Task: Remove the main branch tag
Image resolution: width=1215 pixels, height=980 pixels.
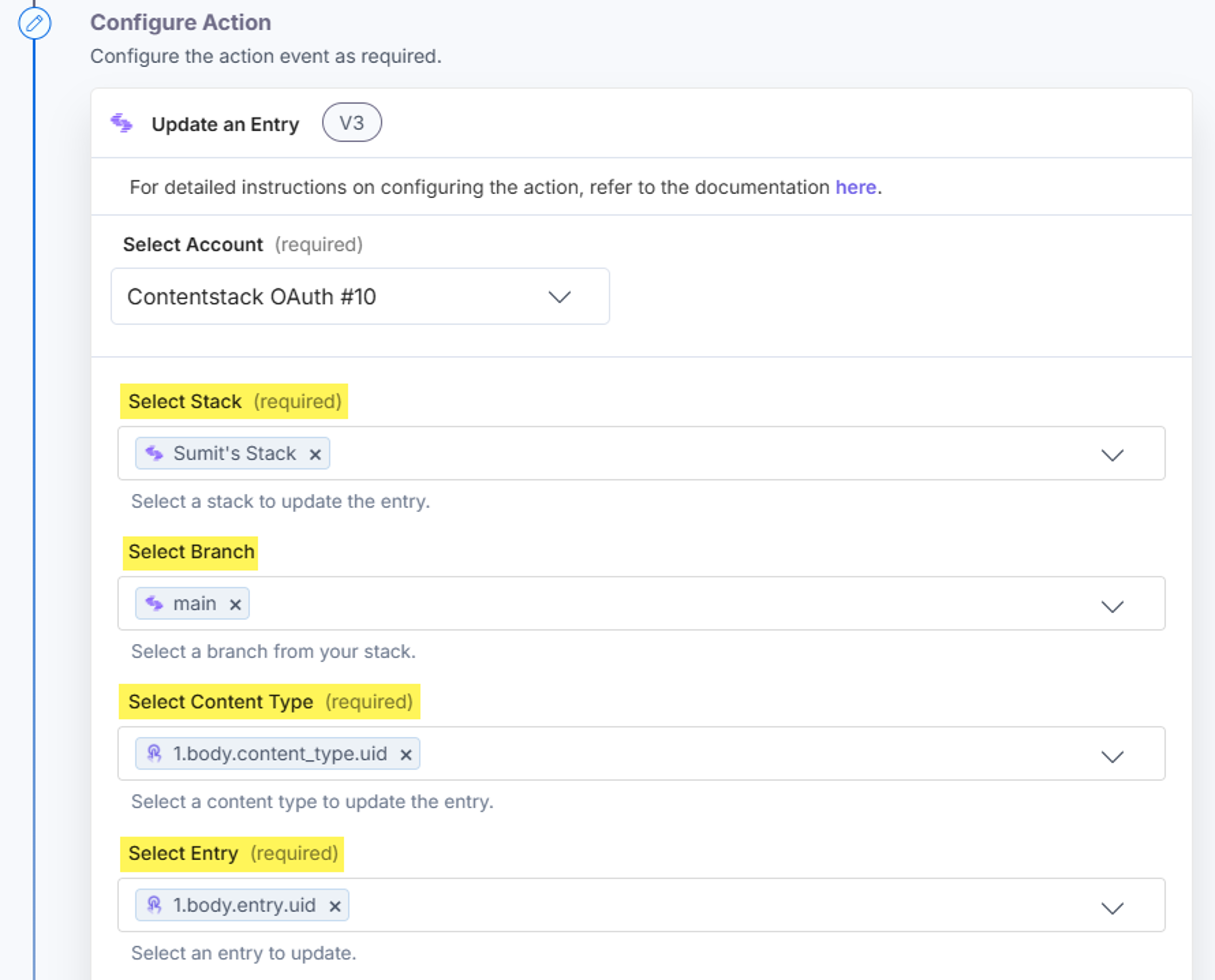Action: [x=235, y=605]
